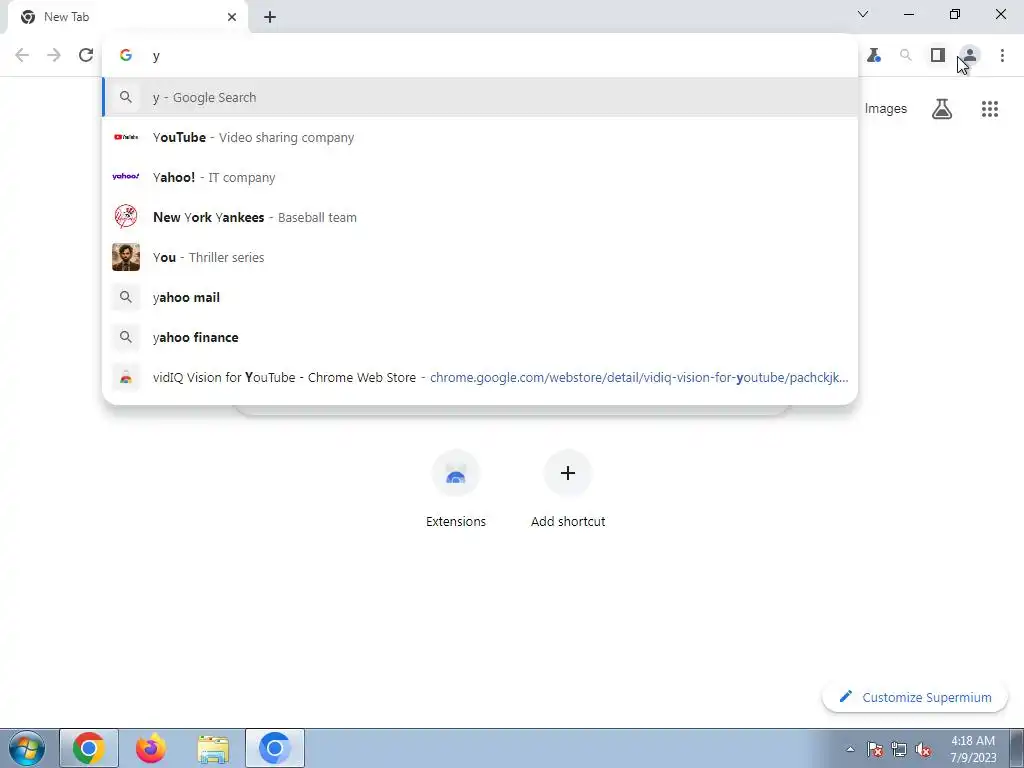This screenshot has width=1024, height=768.
Task: Select the New Tab tab
Action: [127, 17]
